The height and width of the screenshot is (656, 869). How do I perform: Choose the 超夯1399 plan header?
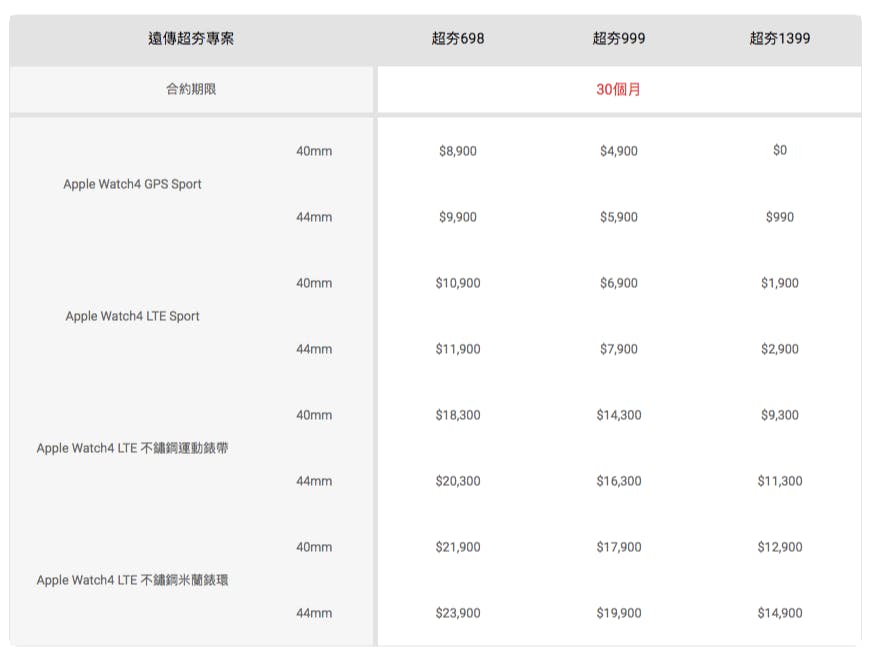click(779, 39)
